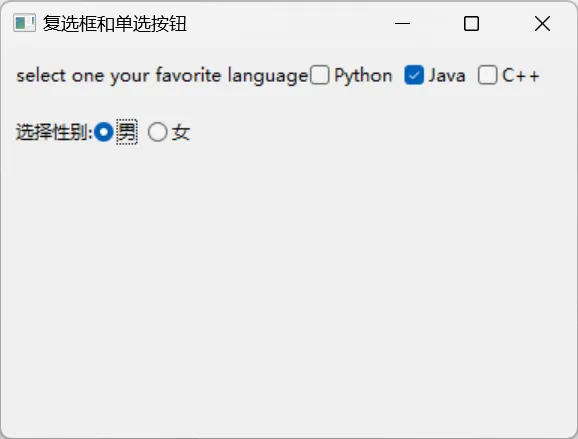Click the 选择性别: label
The height and width of the screenshot is (439, 578).
pos(54,132)
